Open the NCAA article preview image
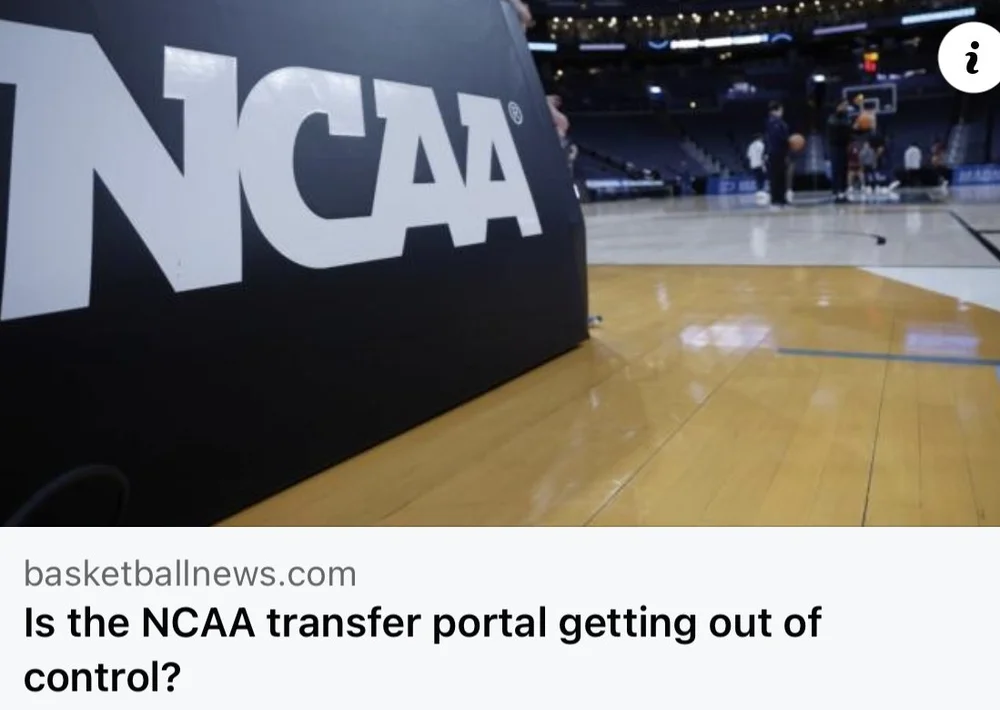This screenshot has width=1000, height=710. tap(500, 263)
